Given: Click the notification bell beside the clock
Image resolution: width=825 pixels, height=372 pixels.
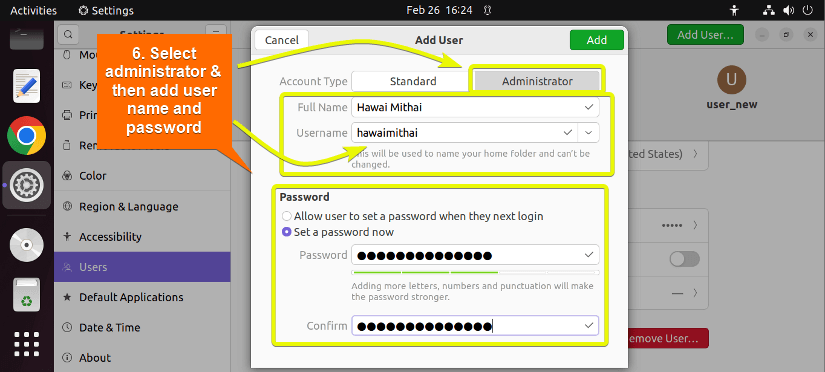Looking at the screenshot, I should (x=487, y=10).
